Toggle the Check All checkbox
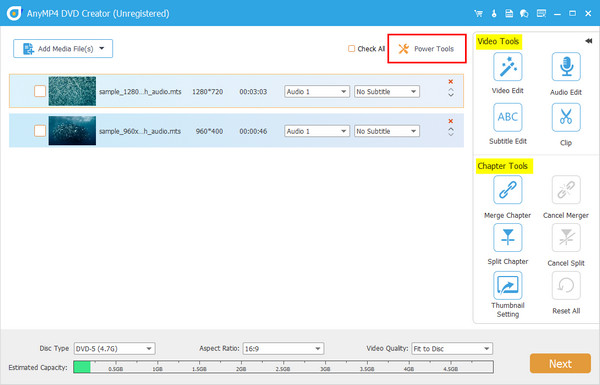The image size is (600, 385). pyautogui.click(x=351, y=49)
